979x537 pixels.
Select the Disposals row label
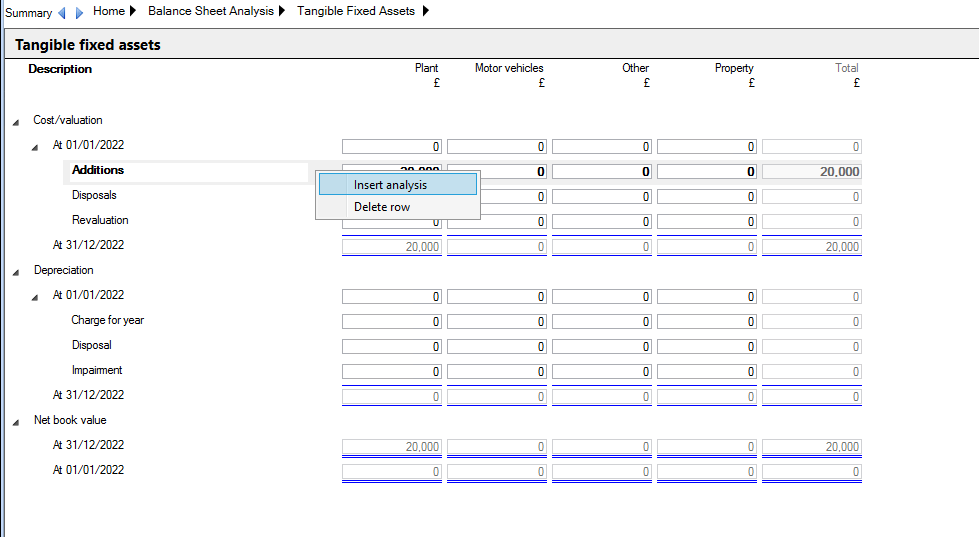[94, 195]
